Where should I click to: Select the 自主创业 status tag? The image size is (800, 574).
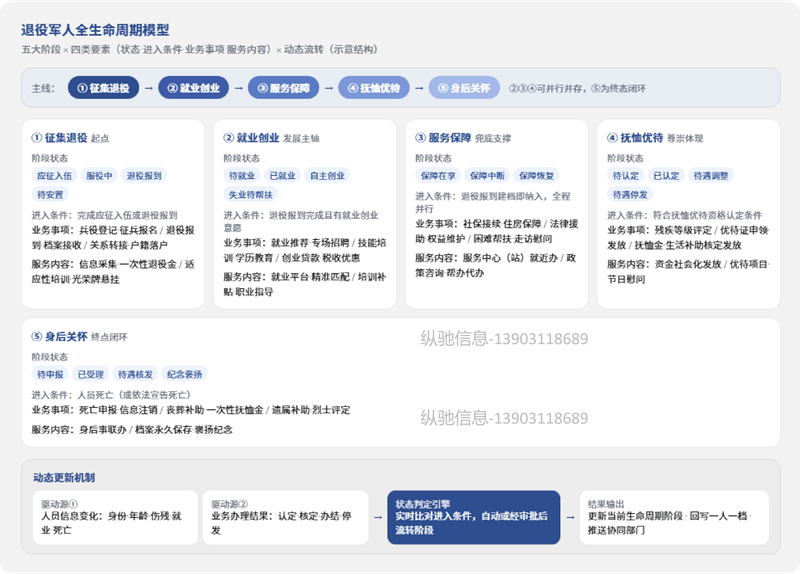pos(327,176)
